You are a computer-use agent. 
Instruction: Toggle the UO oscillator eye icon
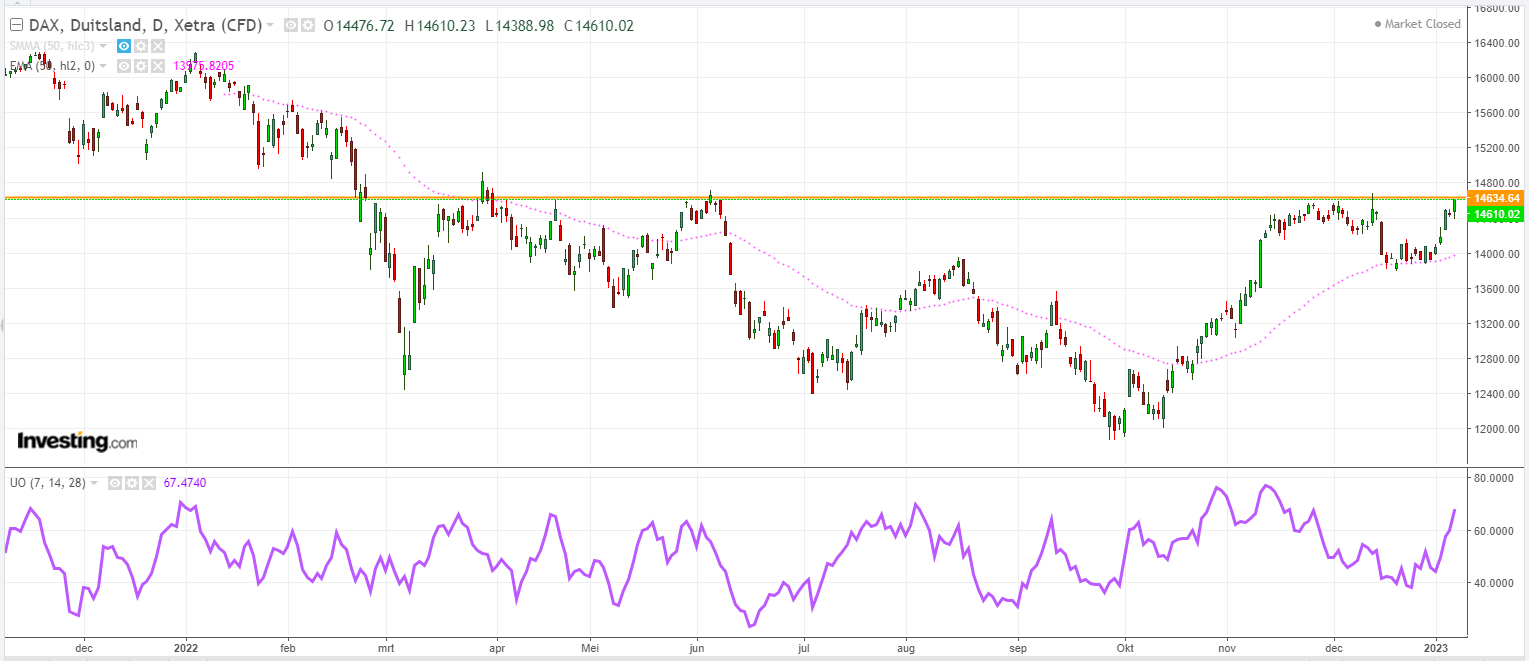click(115, 483)
